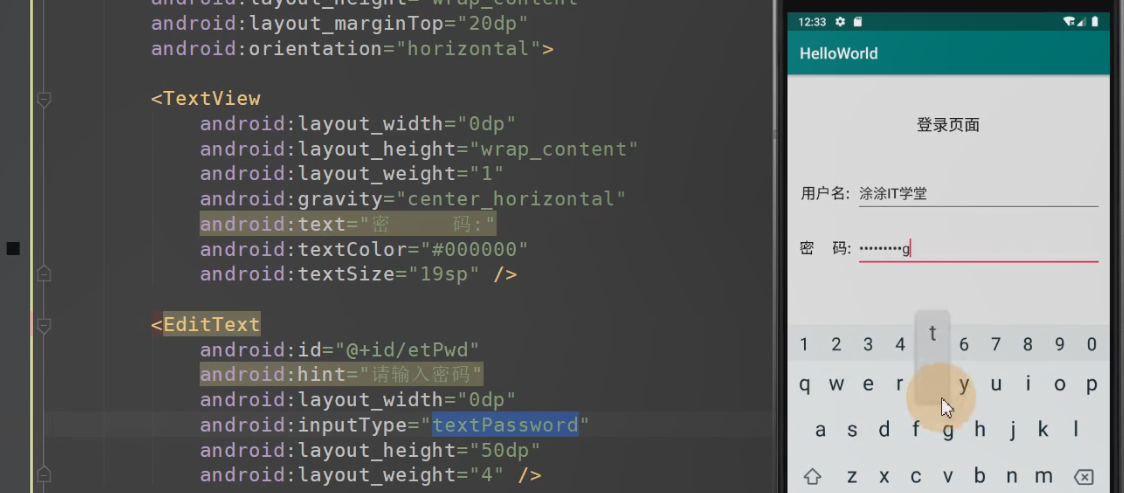This screenshot has height=493, width=1124.
Task: Tap the o key on keyboard
Action: click(1059, 385)
